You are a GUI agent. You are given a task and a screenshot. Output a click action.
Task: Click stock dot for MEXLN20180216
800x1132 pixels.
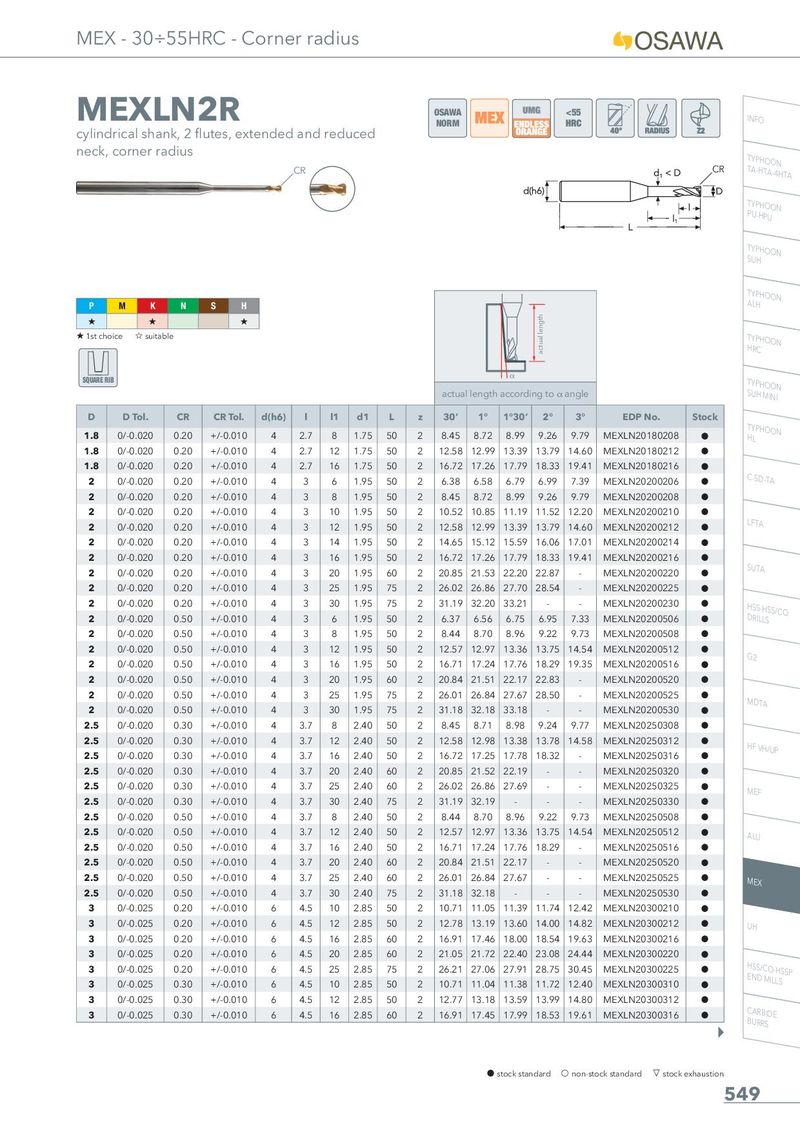pos(705,466)
